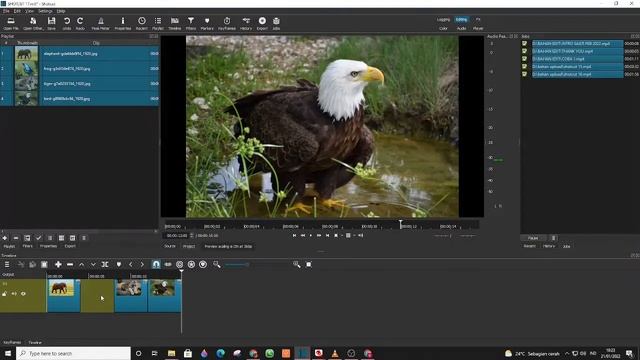Click the Open File toolbar icon
Viewport: 640px width, 360px height.
click(x=11, y=23)
